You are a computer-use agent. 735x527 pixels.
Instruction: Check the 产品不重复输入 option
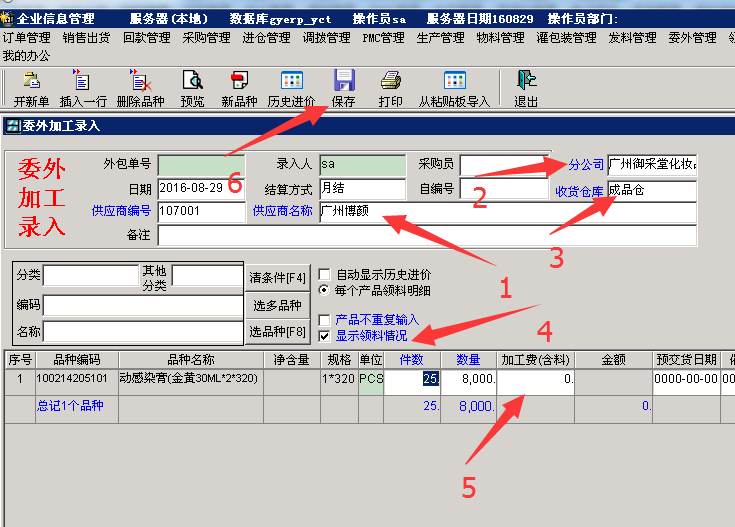pyautogui.click(x=324, y=320)
